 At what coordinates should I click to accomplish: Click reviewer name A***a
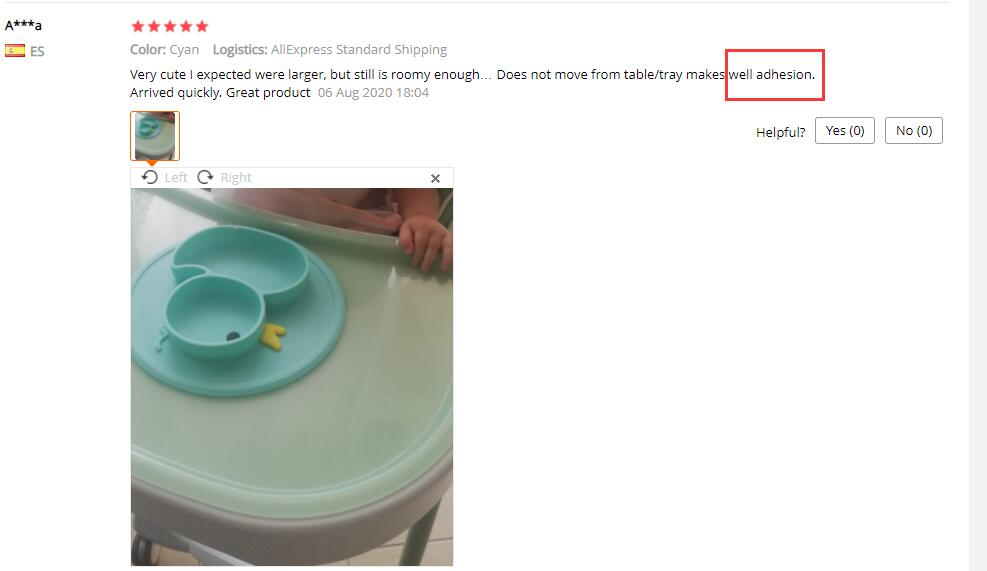23,25
